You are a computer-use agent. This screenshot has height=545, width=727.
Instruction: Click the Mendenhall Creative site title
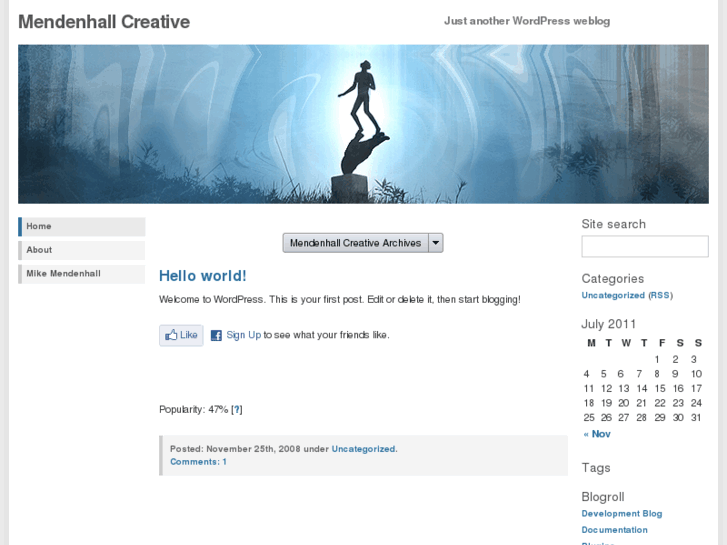pyautogui.click(x=104, y=22)
